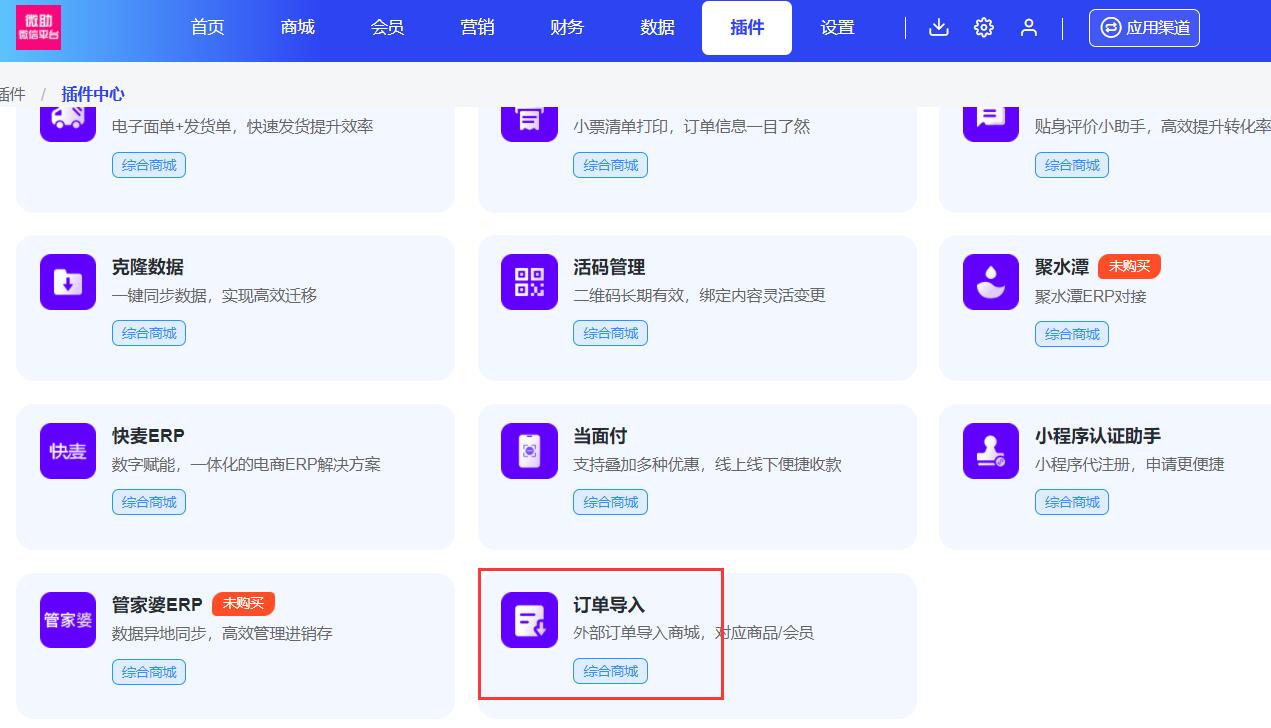Open the 小程序认证助手 stamp icon

coord(991,451)
